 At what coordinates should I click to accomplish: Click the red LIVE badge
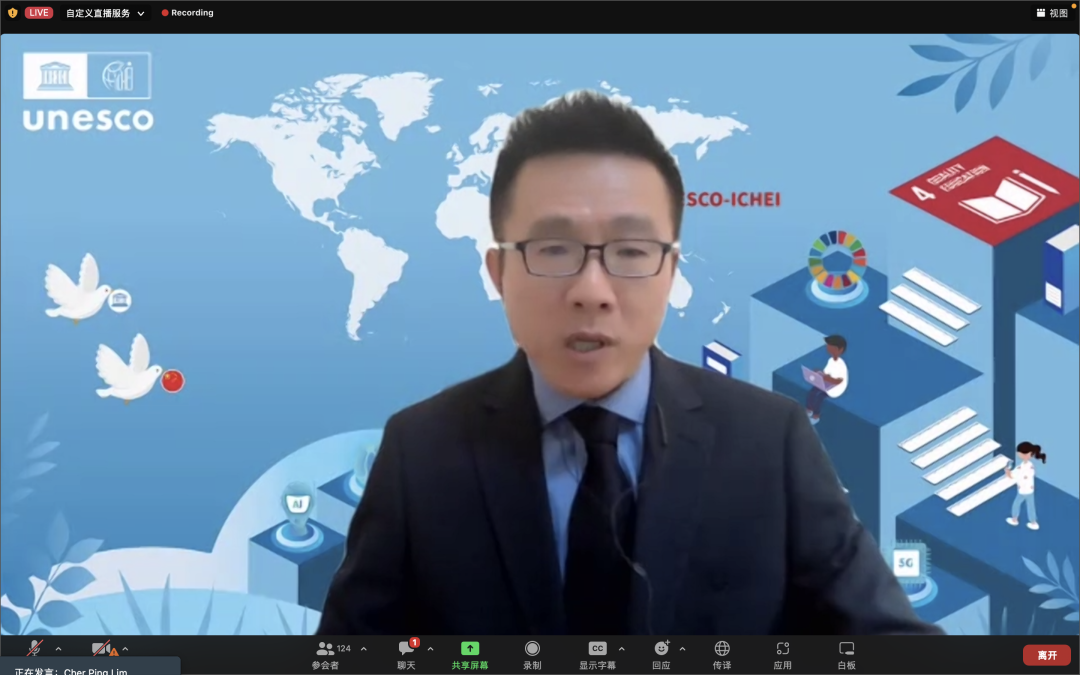pyautogui.click(x=39, y=13)
